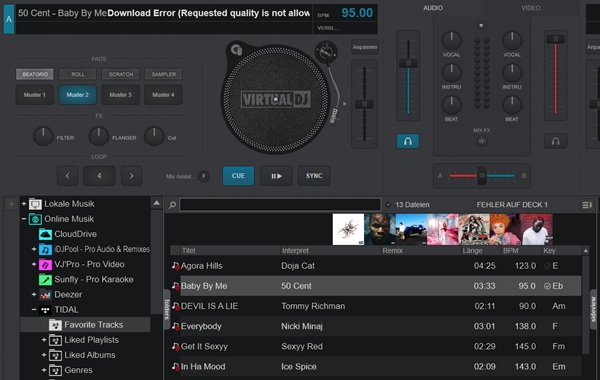600x380 pixels.
Task: Expand the Liked Albums node
Action: pyautogui.click(x=44, y=355)
